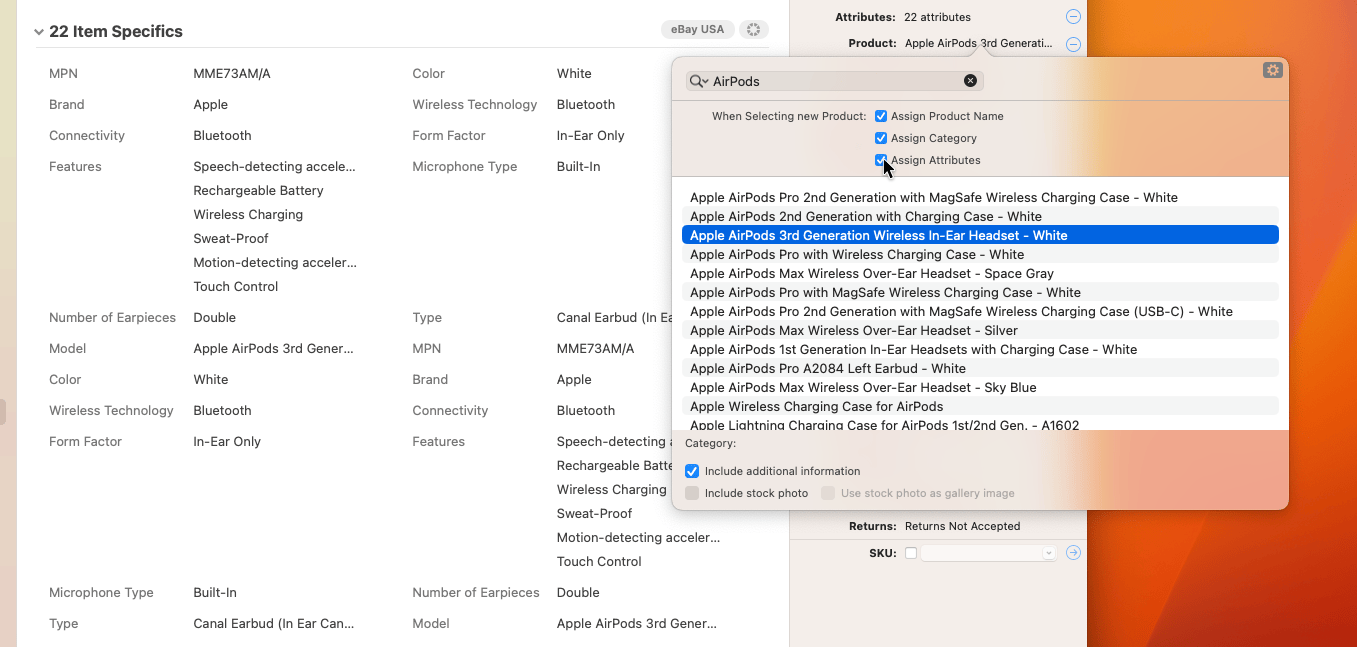Click the 22 Item Specifics heading
Image resolution: width=1357 pixels, height=647 pixels.
[116, 32]
